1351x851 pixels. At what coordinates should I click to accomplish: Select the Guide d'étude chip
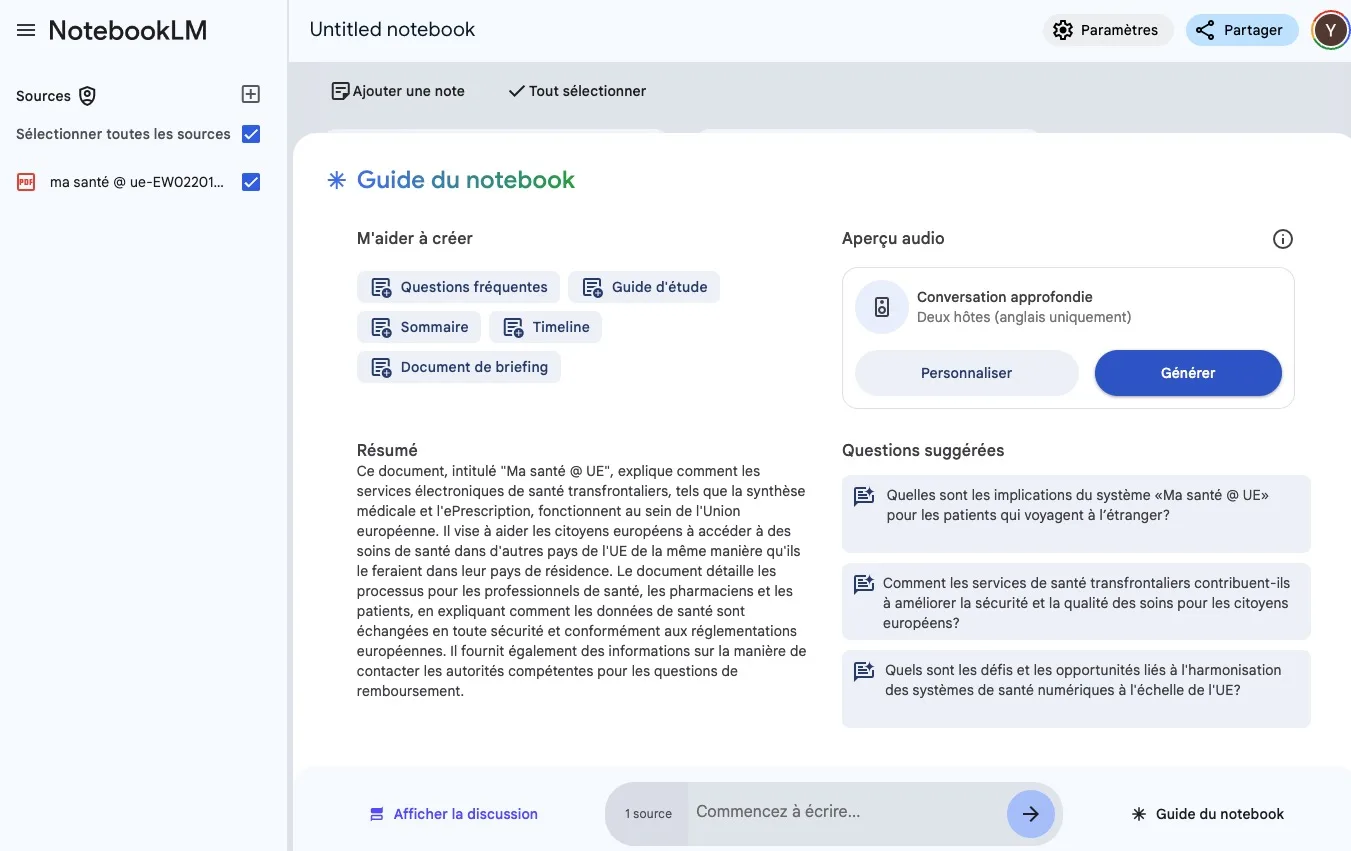[644, 287]
